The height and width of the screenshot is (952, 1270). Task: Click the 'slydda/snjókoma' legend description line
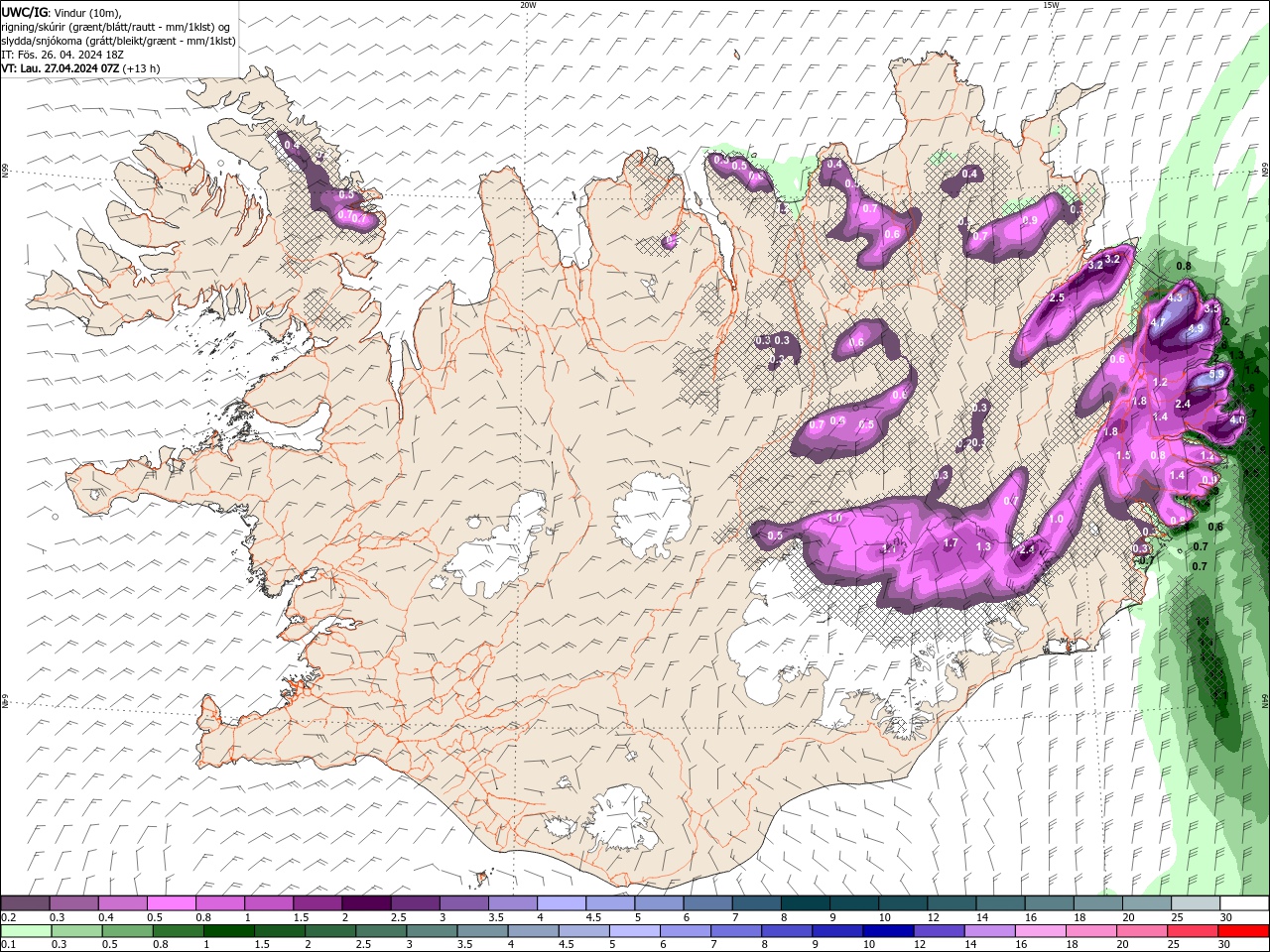[x=119, y=41]
